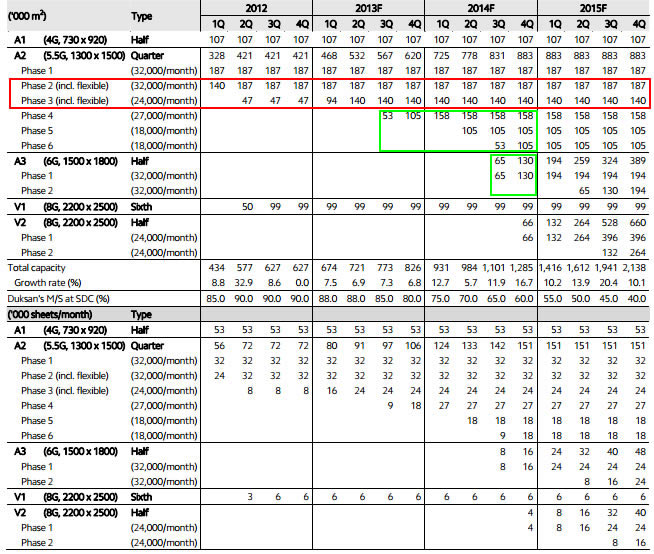The image size is (654, 554).
Task: Select growth rate value 0.0
Action: (x=302, y=283)
